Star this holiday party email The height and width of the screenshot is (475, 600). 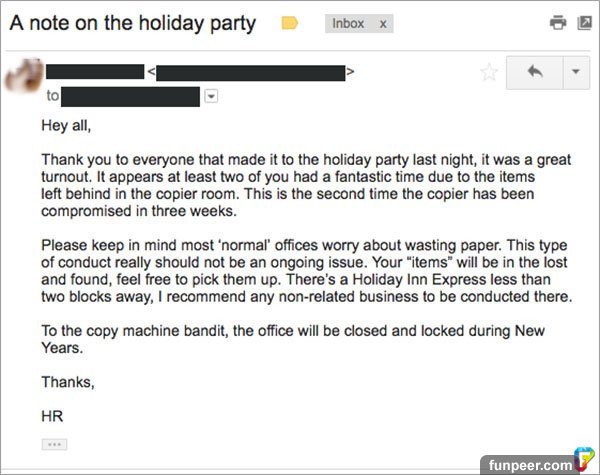point(489,72)
